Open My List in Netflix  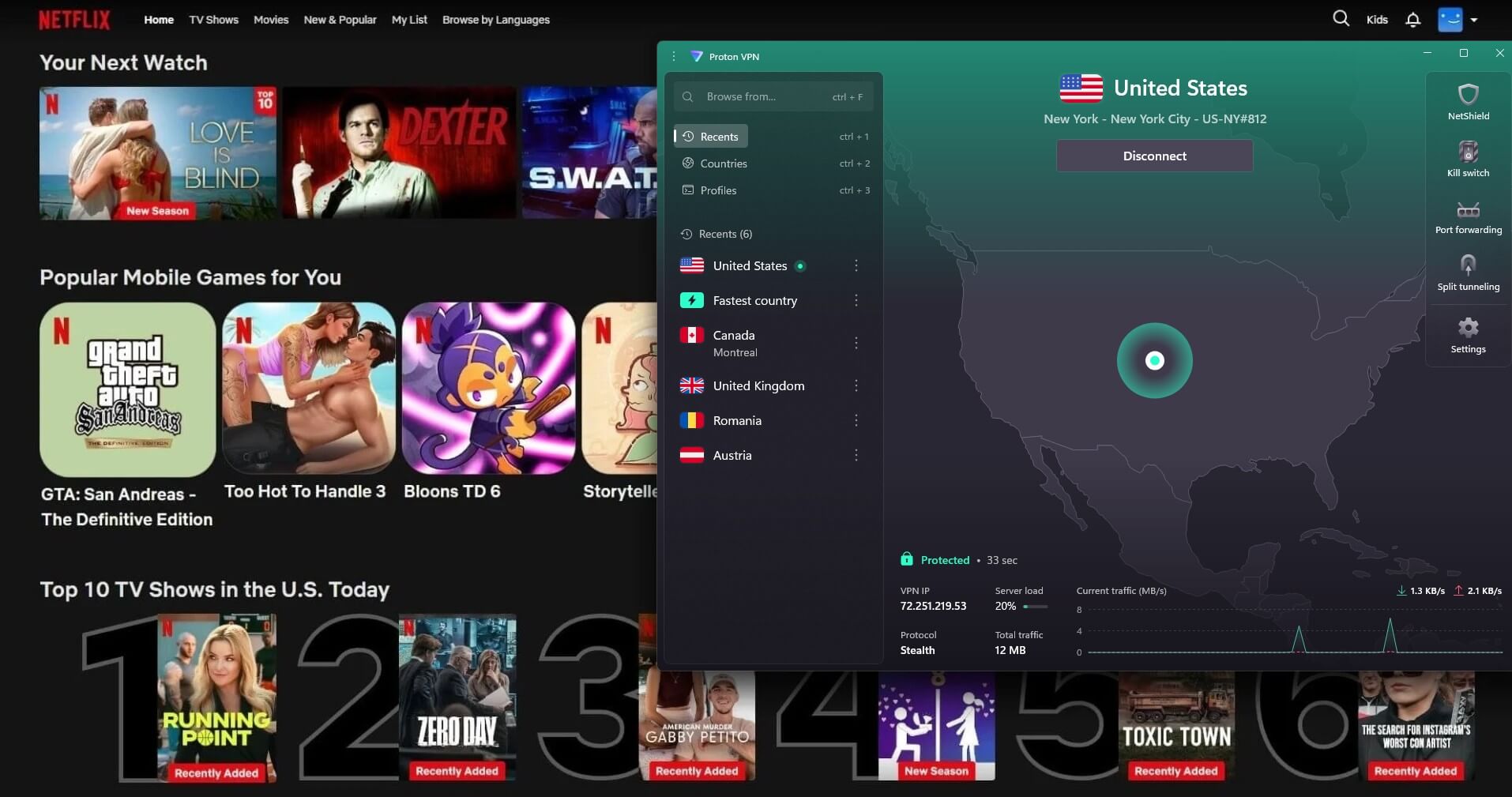409,20
